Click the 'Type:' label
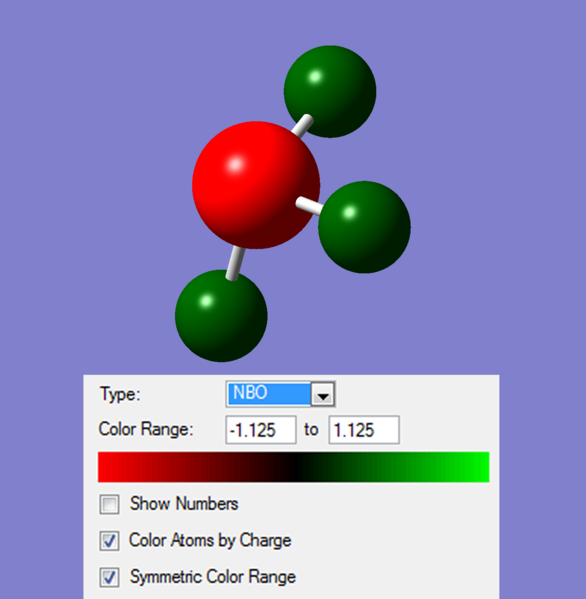 [x=120, y=394]
